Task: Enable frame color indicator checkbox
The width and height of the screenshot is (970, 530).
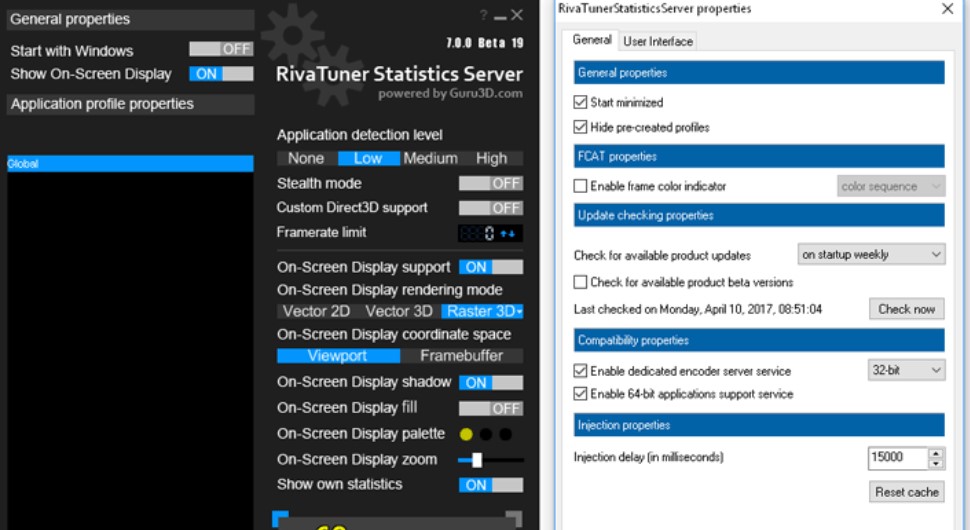Action: [580, 186]
